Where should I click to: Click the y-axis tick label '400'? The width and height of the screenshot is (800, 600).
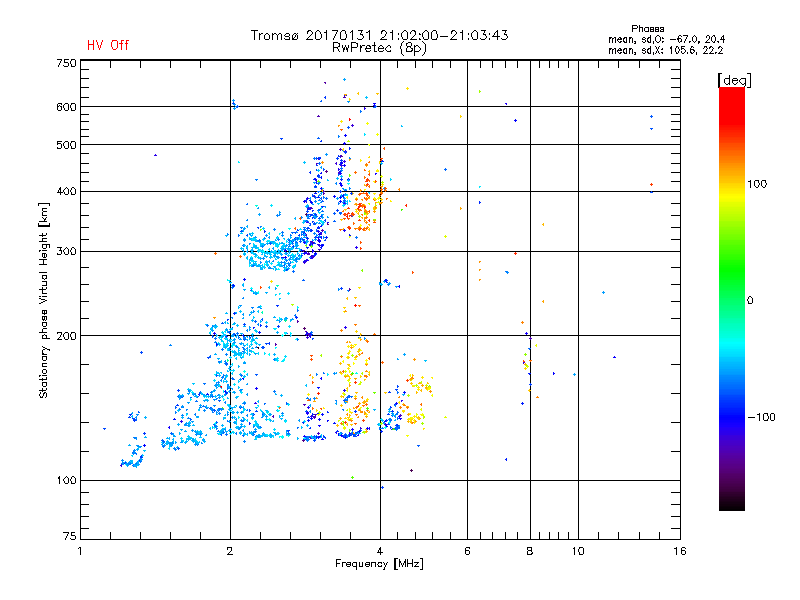[66, 191]
